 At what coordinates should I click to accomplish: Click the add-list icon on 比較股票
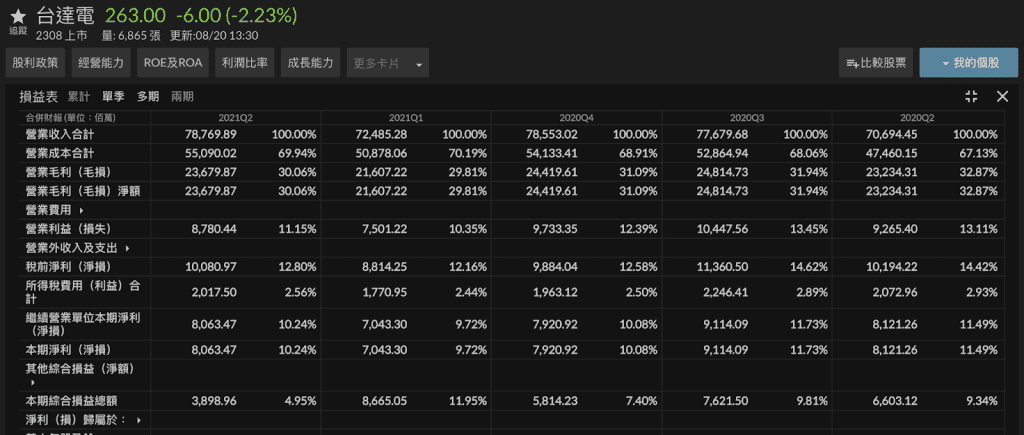coord(853,63)
